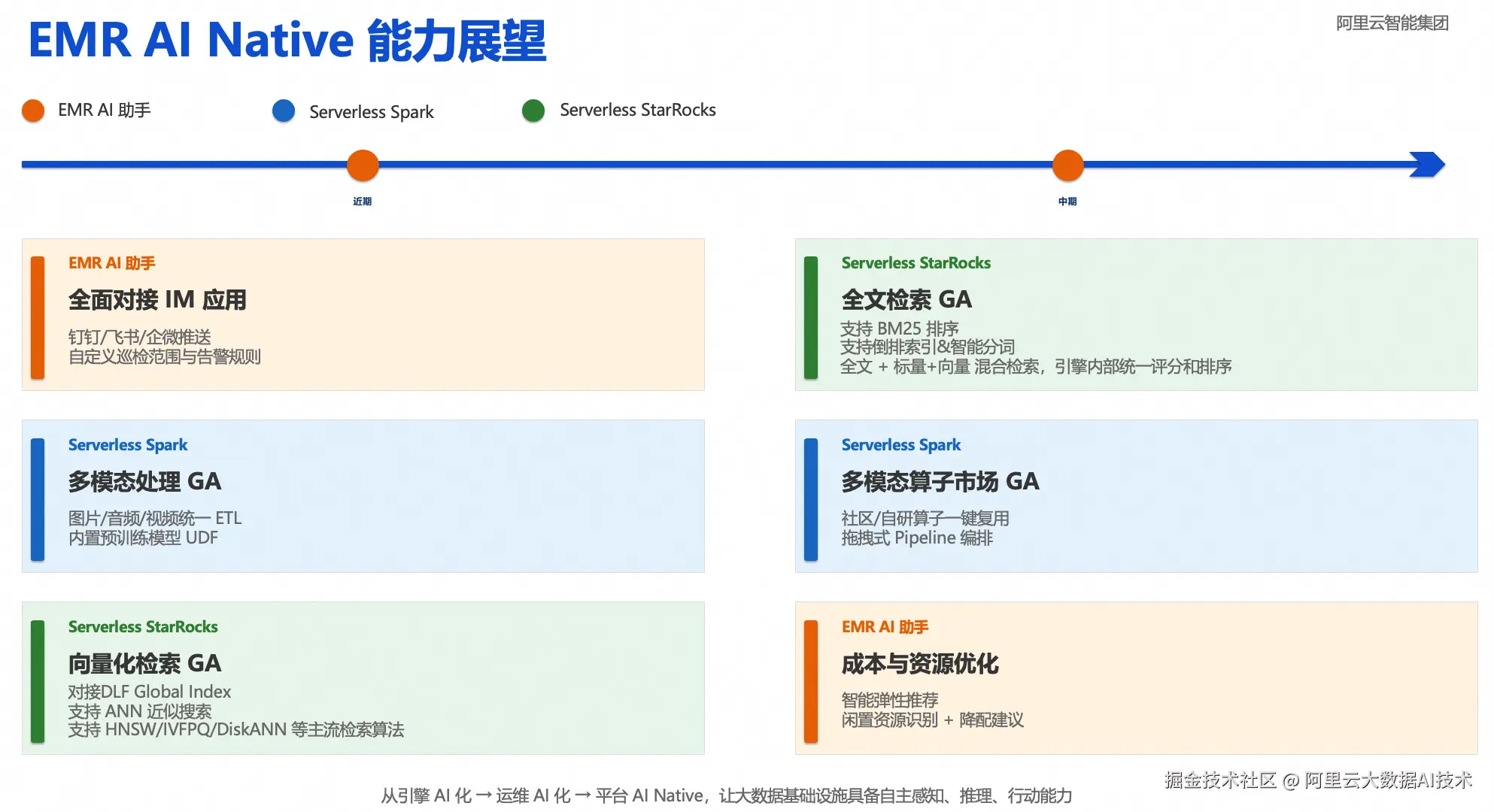Click Serverless StarRocks label in 全文检索 card
Viewport: 1494px width, 812px height.
pos(916,263)
